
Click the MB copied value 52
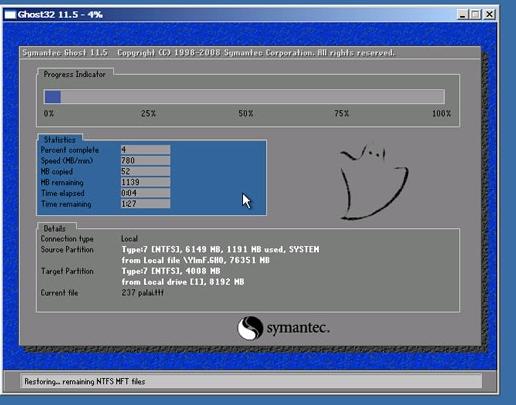(145, 171)
